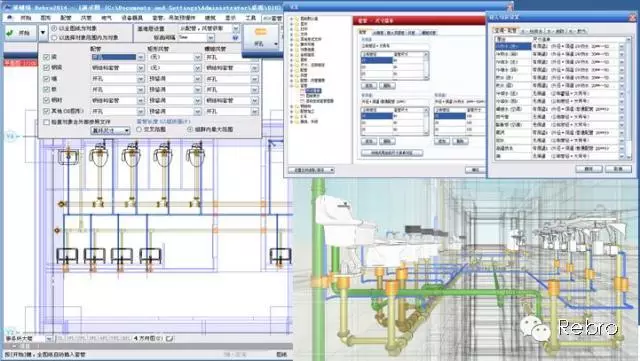Click the 确定 button in the initial settings dialog

[588, 169]
